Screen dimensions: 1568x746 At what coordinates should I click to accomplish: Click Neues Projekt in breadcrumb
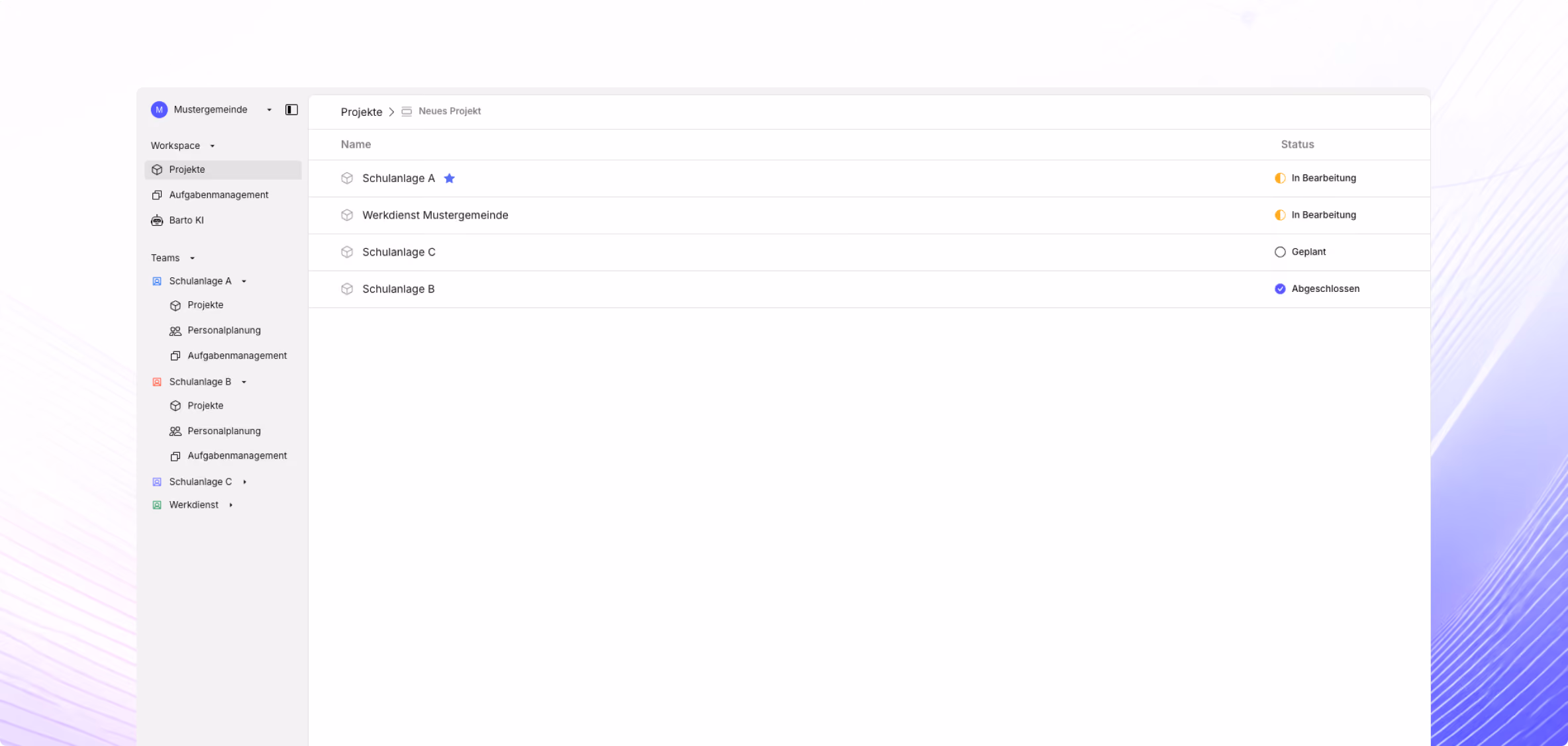coord(450,111)
